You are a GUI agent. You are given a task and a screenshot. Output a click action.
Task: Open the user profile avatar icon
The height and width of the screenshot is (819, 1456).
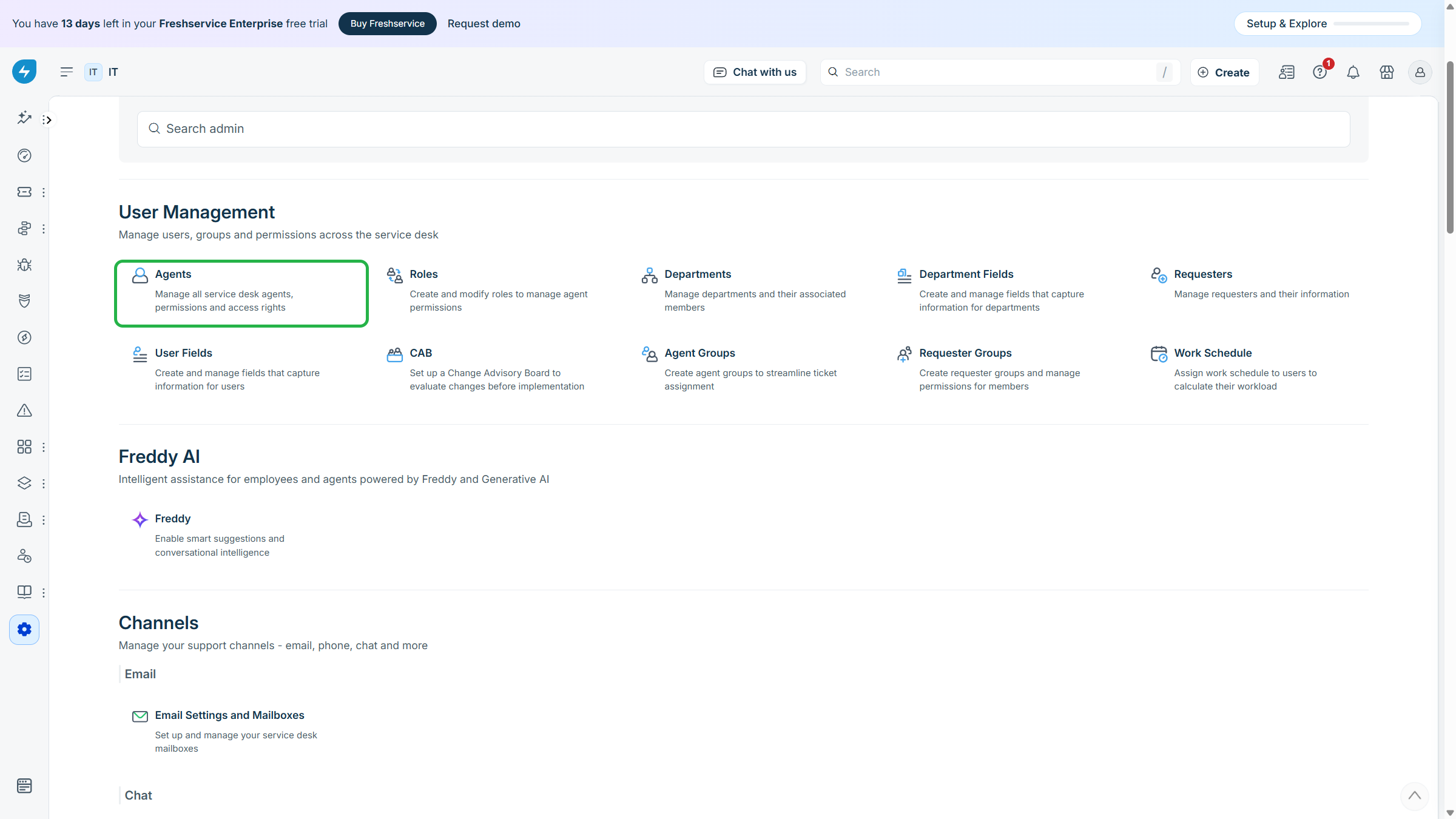pyautogui.click(x=1420, y=72)
